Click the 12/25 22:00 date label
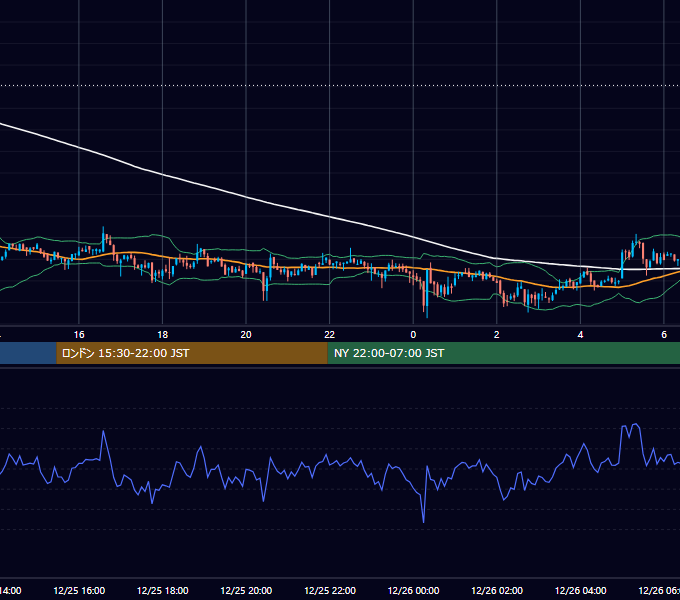680x600 pixels. point(330,590)
